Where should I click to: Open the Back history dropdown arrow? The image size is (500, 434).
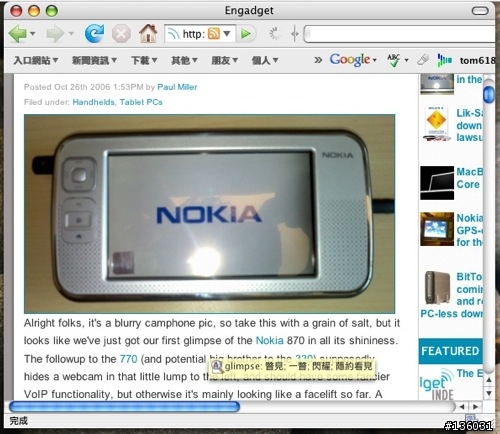(x=33, y=34)
